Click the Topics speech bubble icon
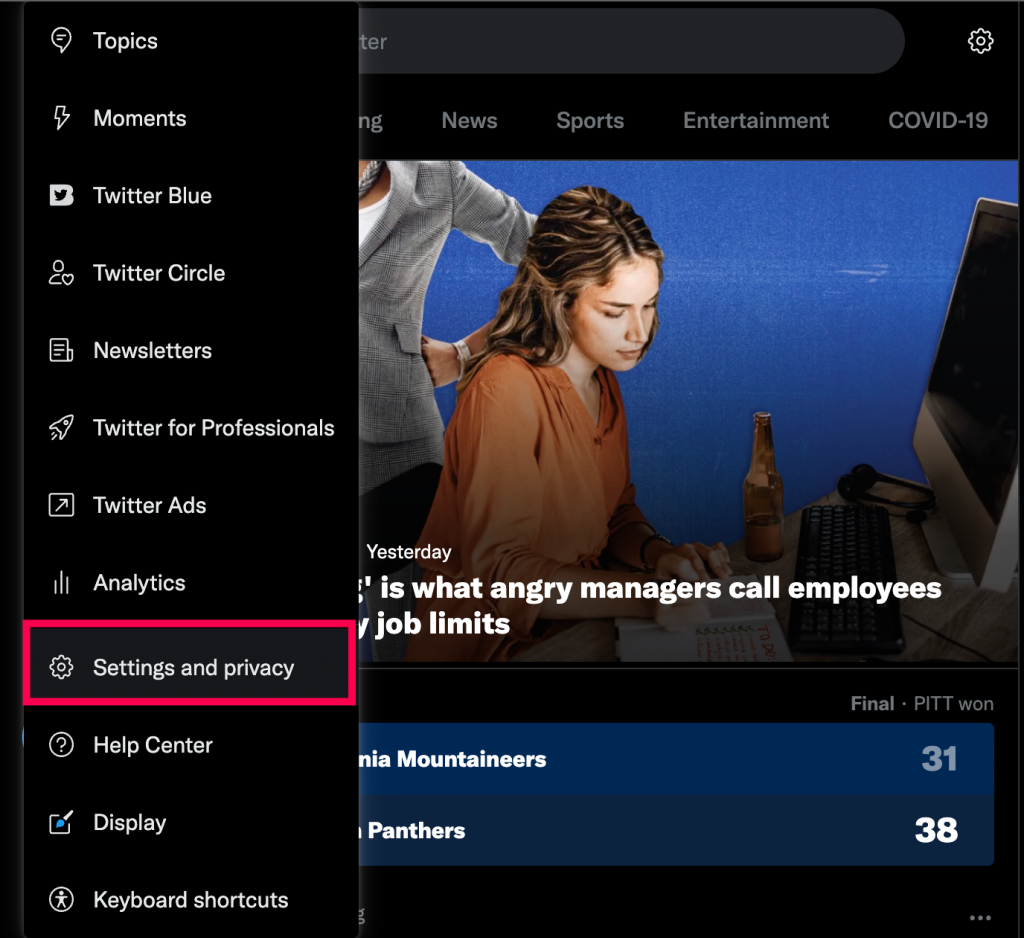This screenshot has height=938, width=1024. (61, 41)
